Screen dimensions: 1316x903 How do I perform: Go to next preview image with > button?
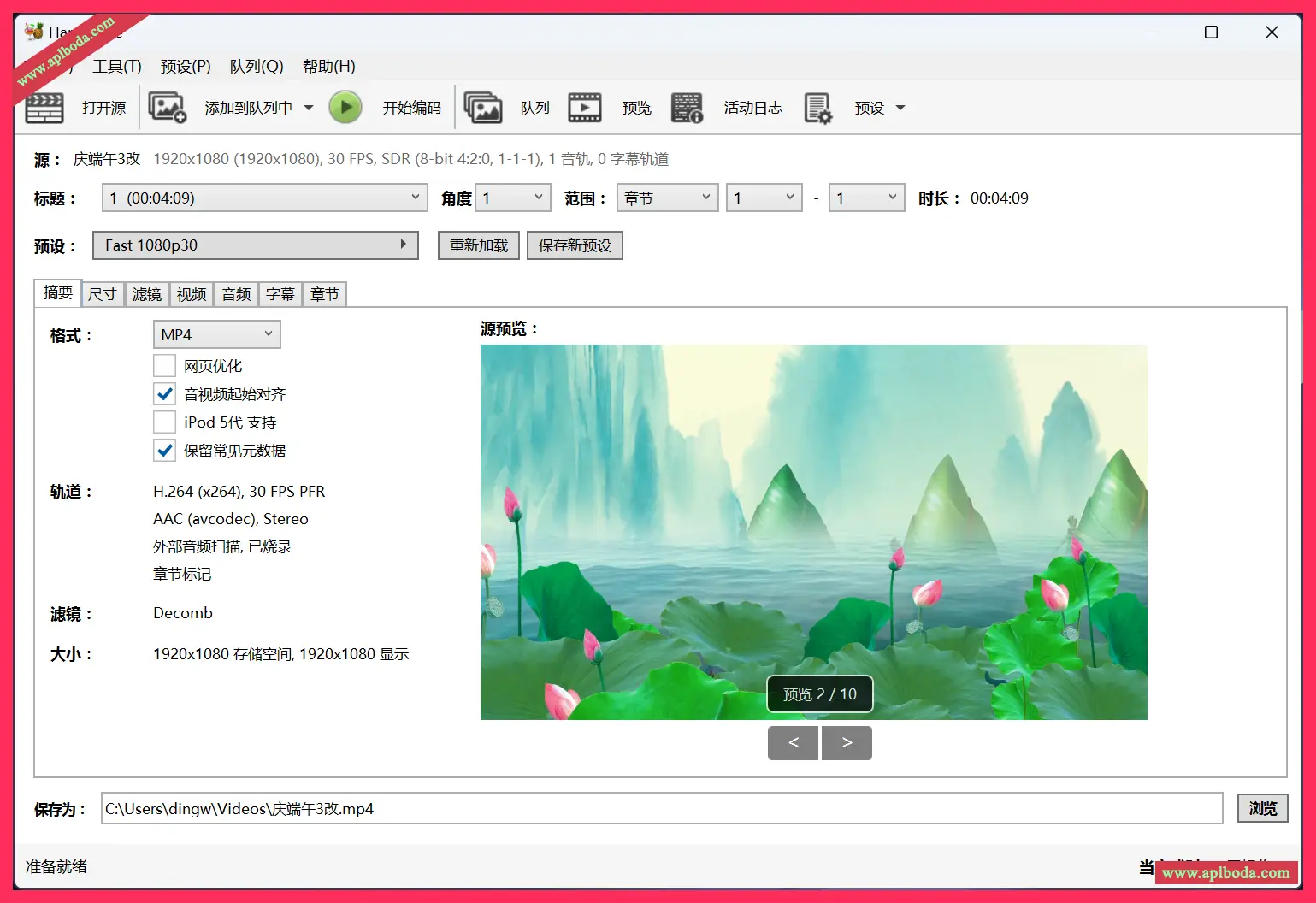tap(847, 742)
